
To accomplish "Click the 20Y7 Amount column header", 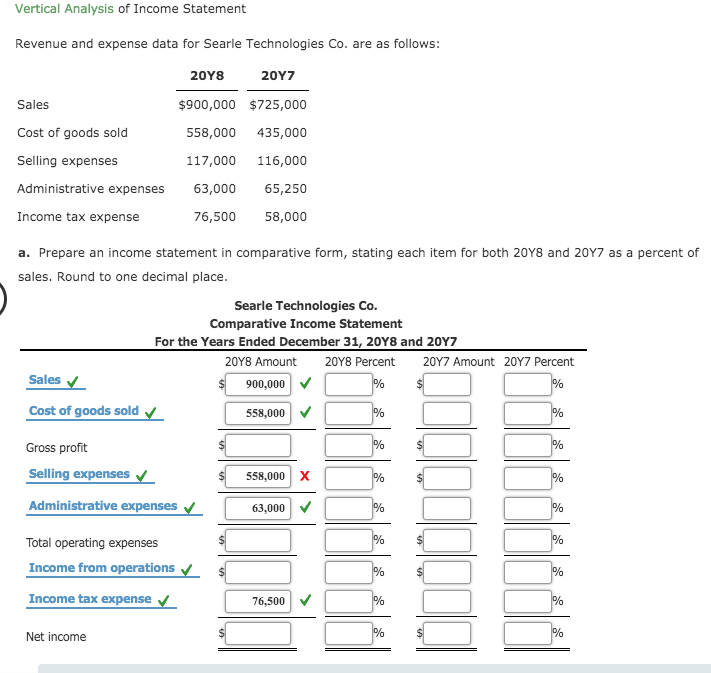I will [x=458, y=362].
